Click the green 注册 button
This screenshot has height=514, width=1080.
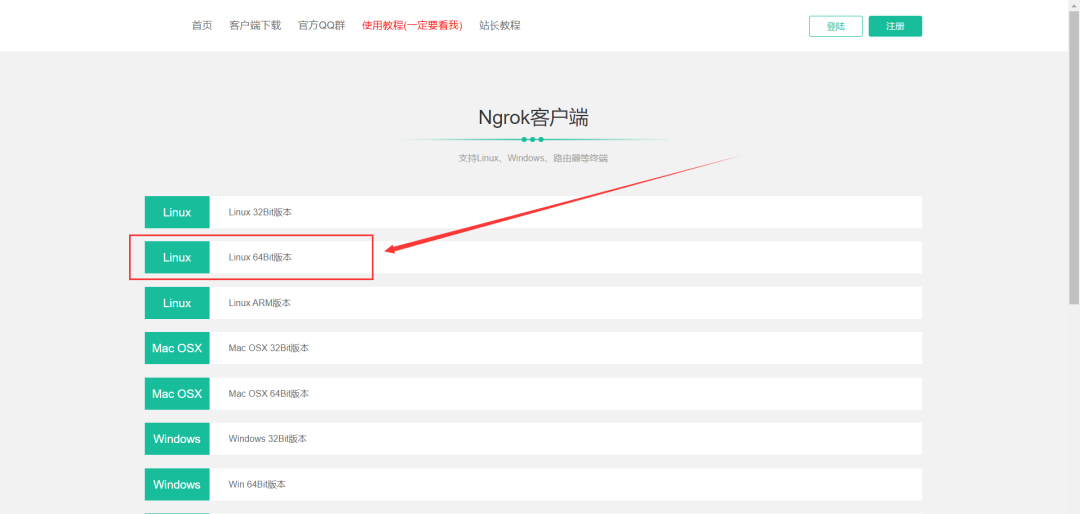(895, 26)
